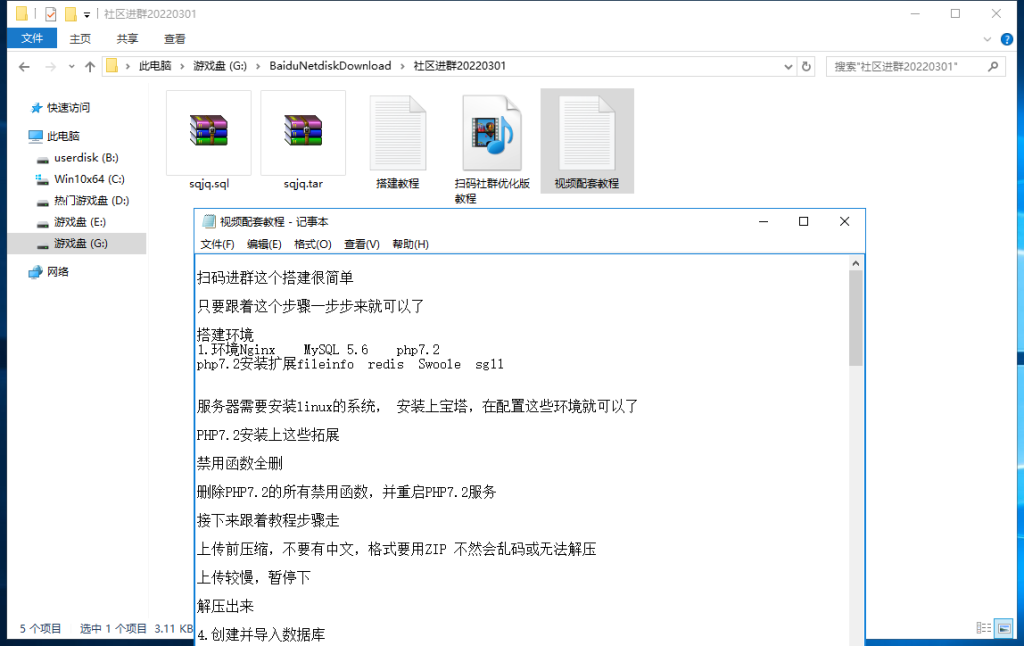Select 此电脑 in navigation pane

(63, 136)
